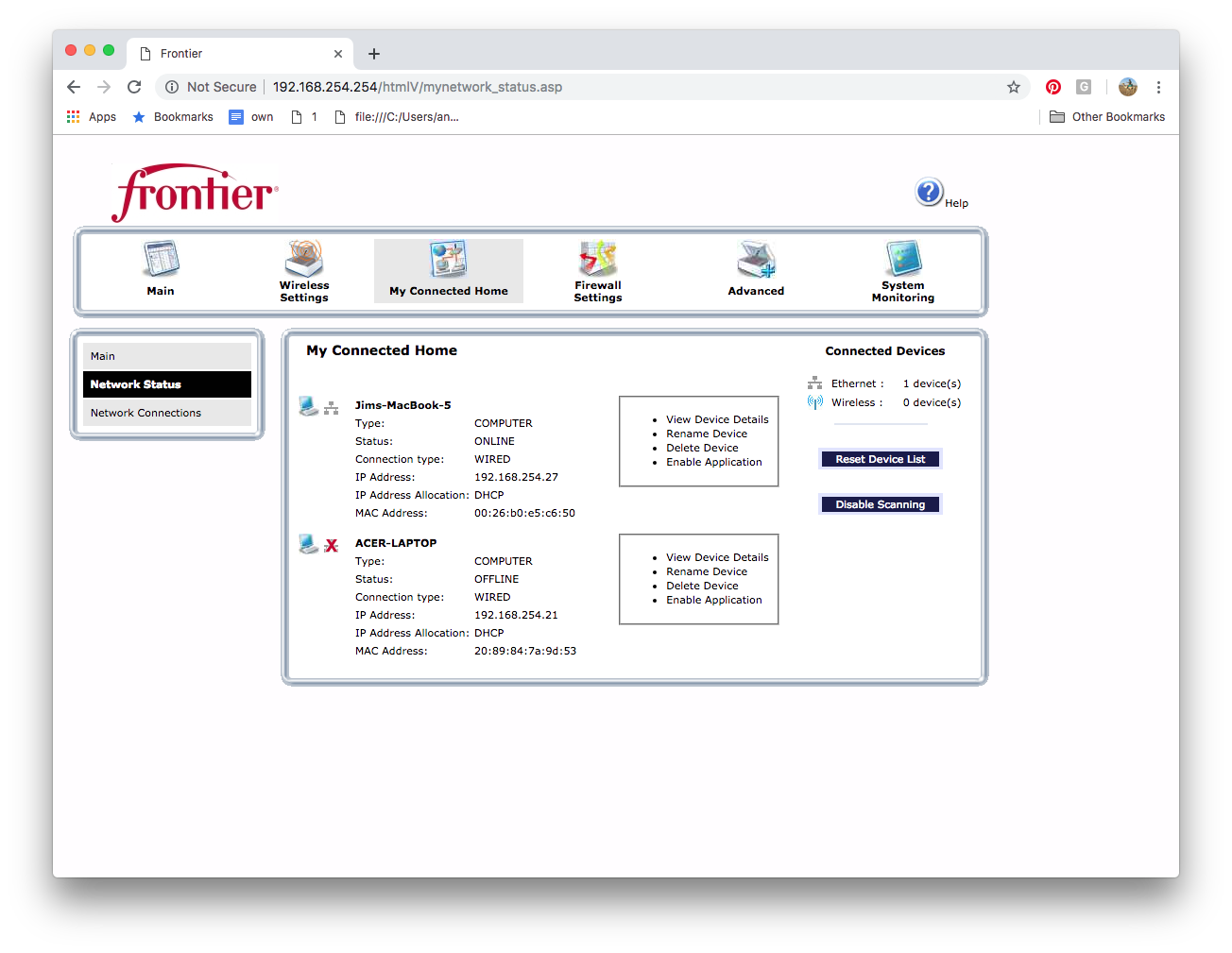
Task: Open the Chrome three-dot menu
Action: 1158,87
